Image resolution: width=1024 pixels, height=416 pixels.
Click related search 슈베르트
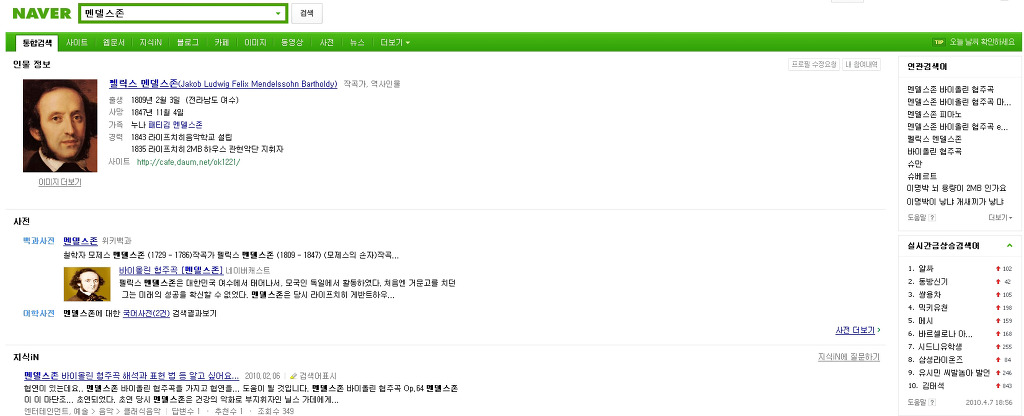tap(921, 176)
